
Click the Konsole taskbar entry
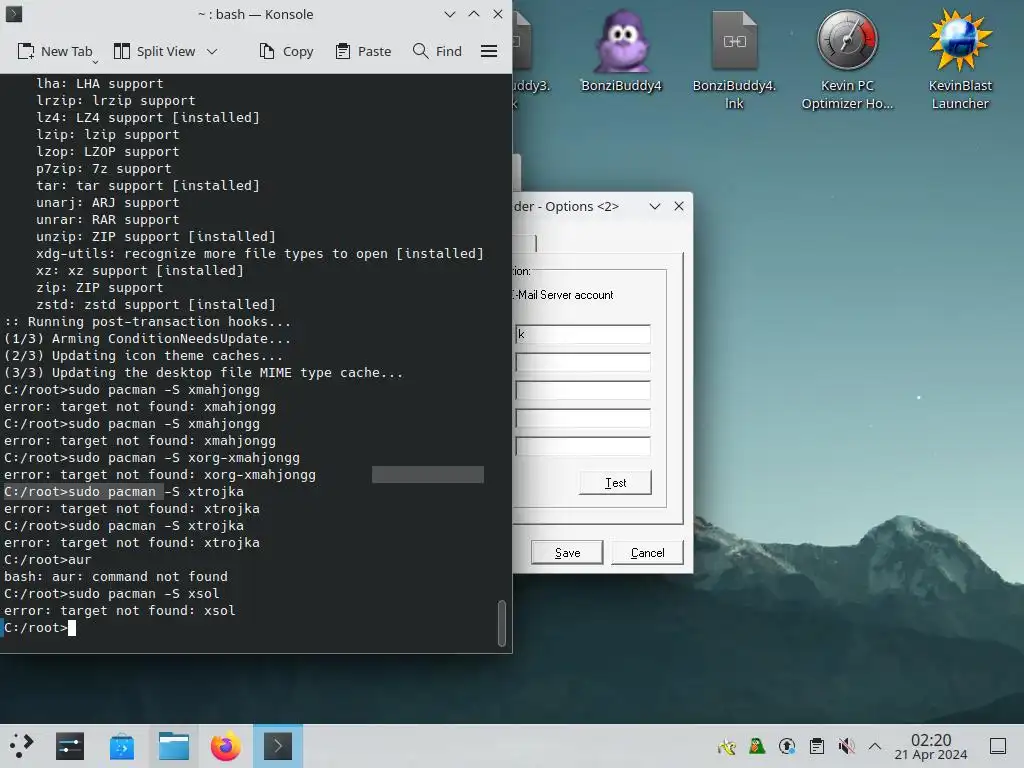278,746
